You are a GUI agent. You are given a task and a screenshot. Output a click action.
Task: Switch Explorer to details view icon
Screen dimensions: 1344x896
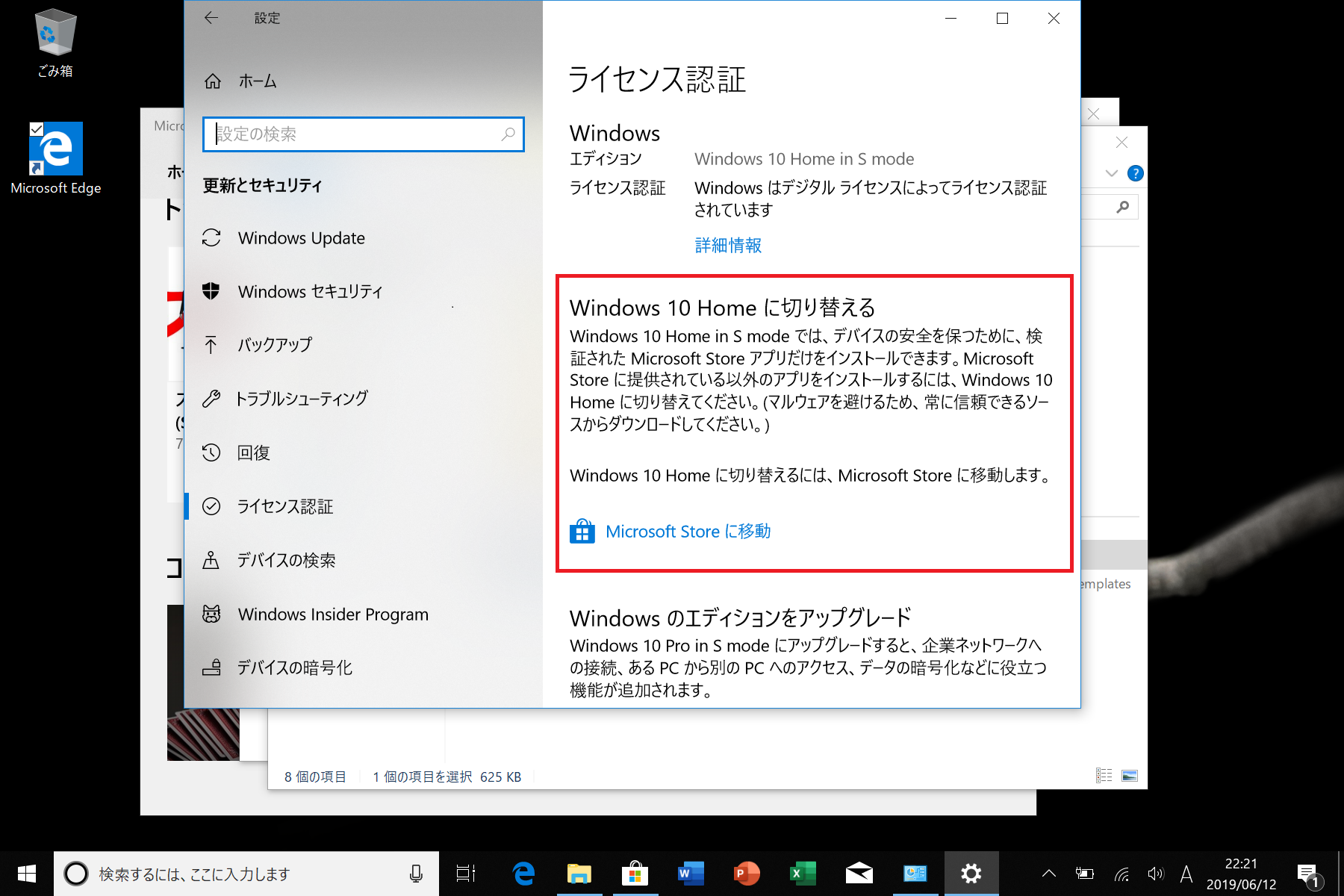click(x=1104, y=776)
